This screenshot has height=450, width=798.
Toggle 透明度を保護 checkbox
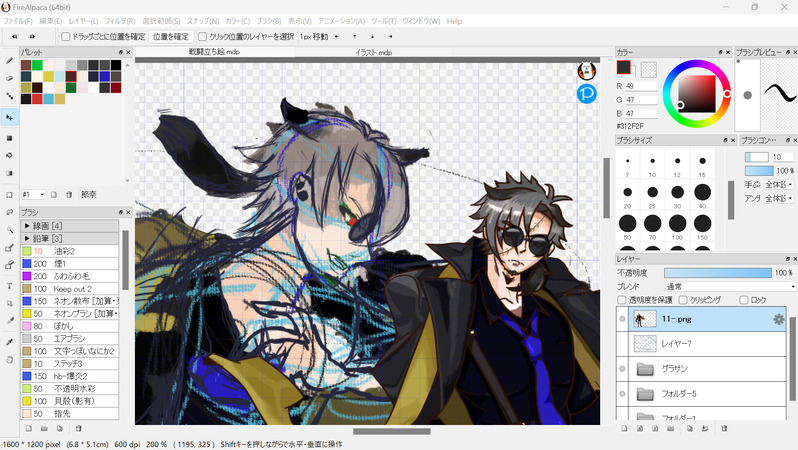(621, 300)
